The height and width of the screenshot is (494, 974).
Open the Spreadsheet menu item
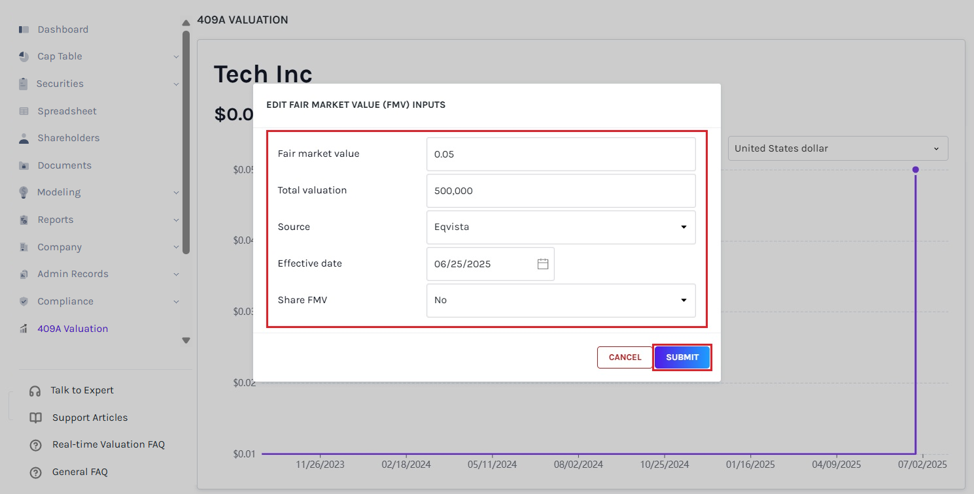click(x=66, y=111)
